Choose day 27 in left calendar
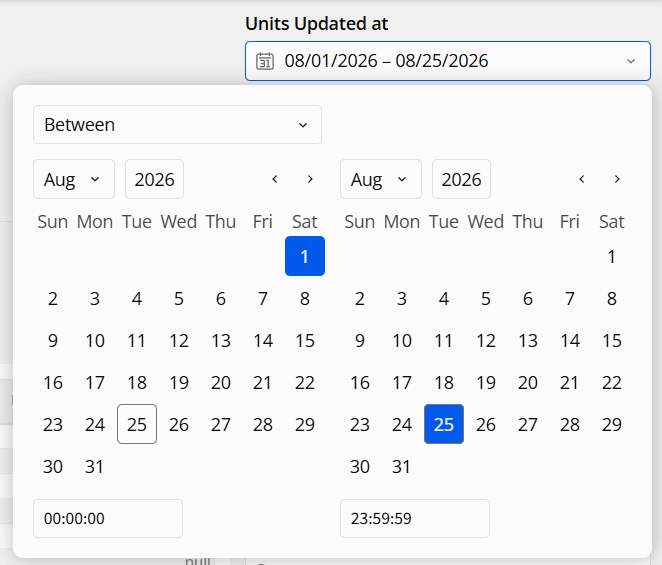Screen dimensions: 662x565 click(x=221, y=424)
